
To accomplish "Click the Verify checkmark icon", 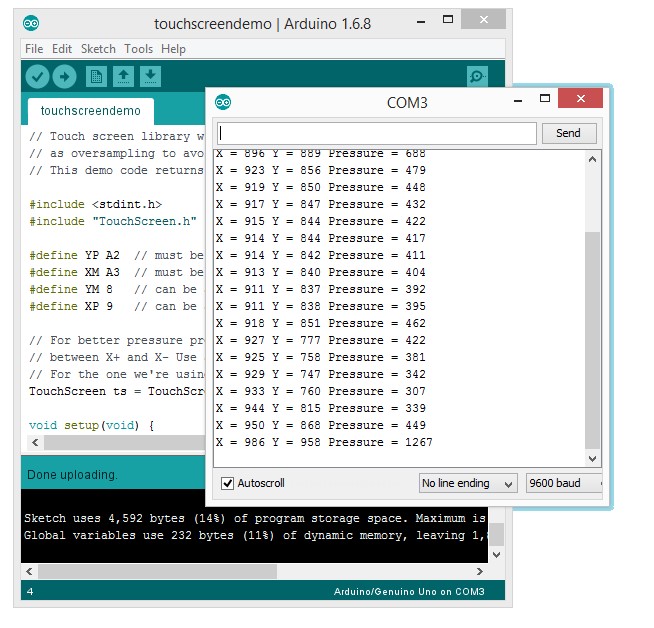I will point(38,77).
